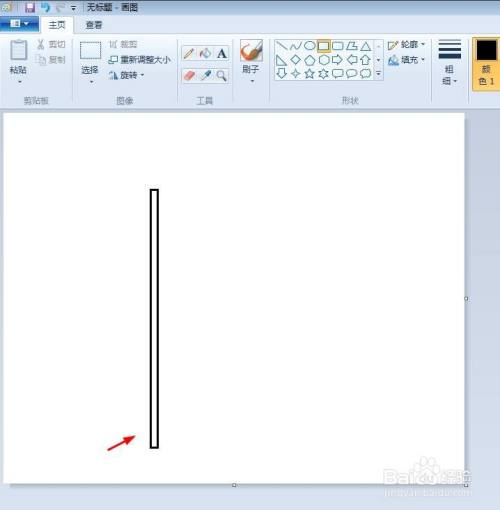
Task: Choose the highlighted Rectangle shape
Action: pyautogui.click(x=323, y=46)
